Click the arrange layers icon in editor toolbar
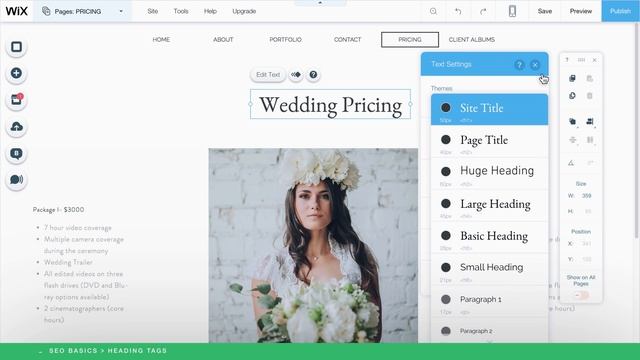The height and width of the screenshot is (360, 640). tap(572, 121)
